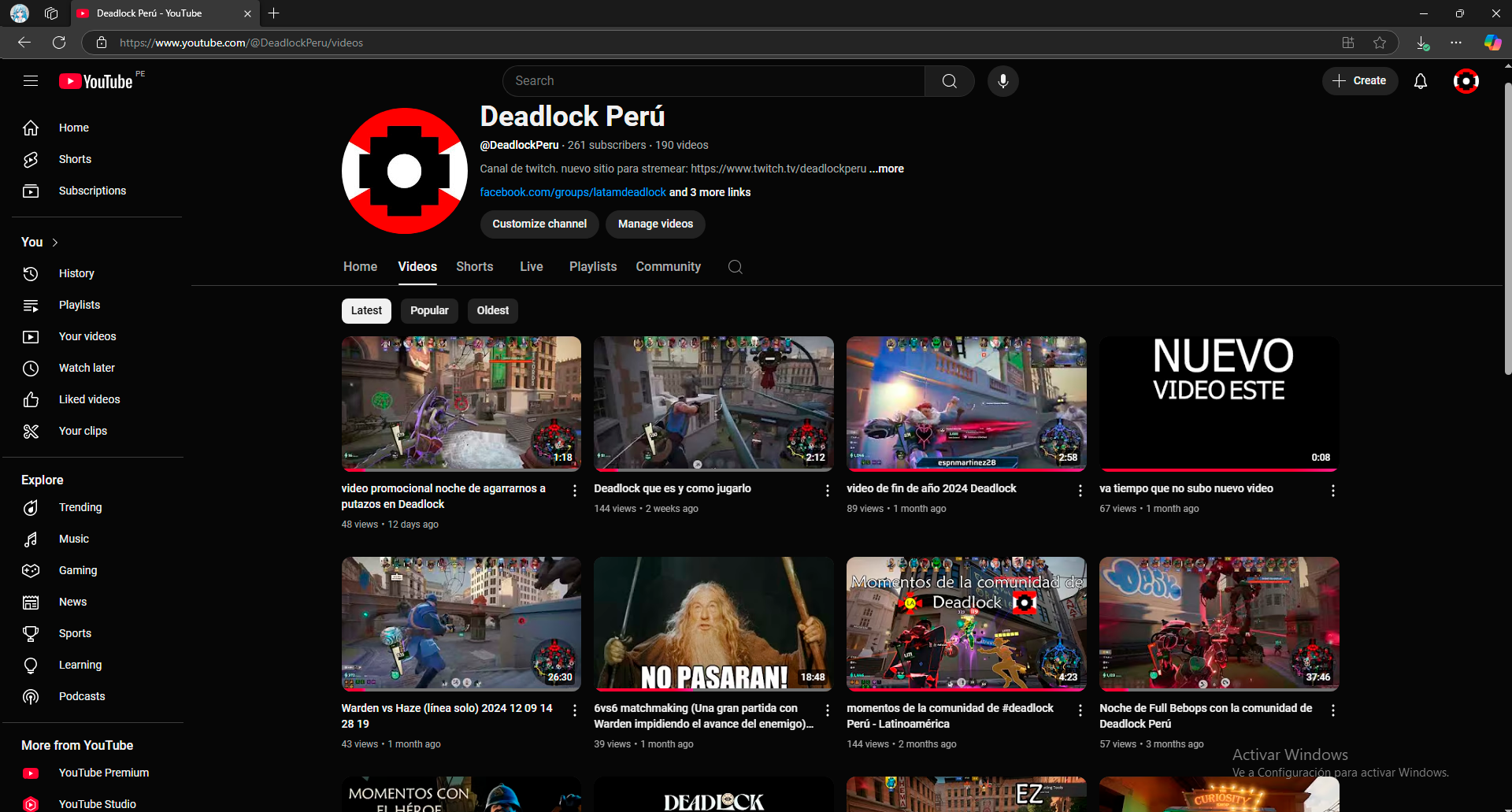Sort videos by Popular
Viewport: 1512px width, 812px height.
(x=429, y=310)
